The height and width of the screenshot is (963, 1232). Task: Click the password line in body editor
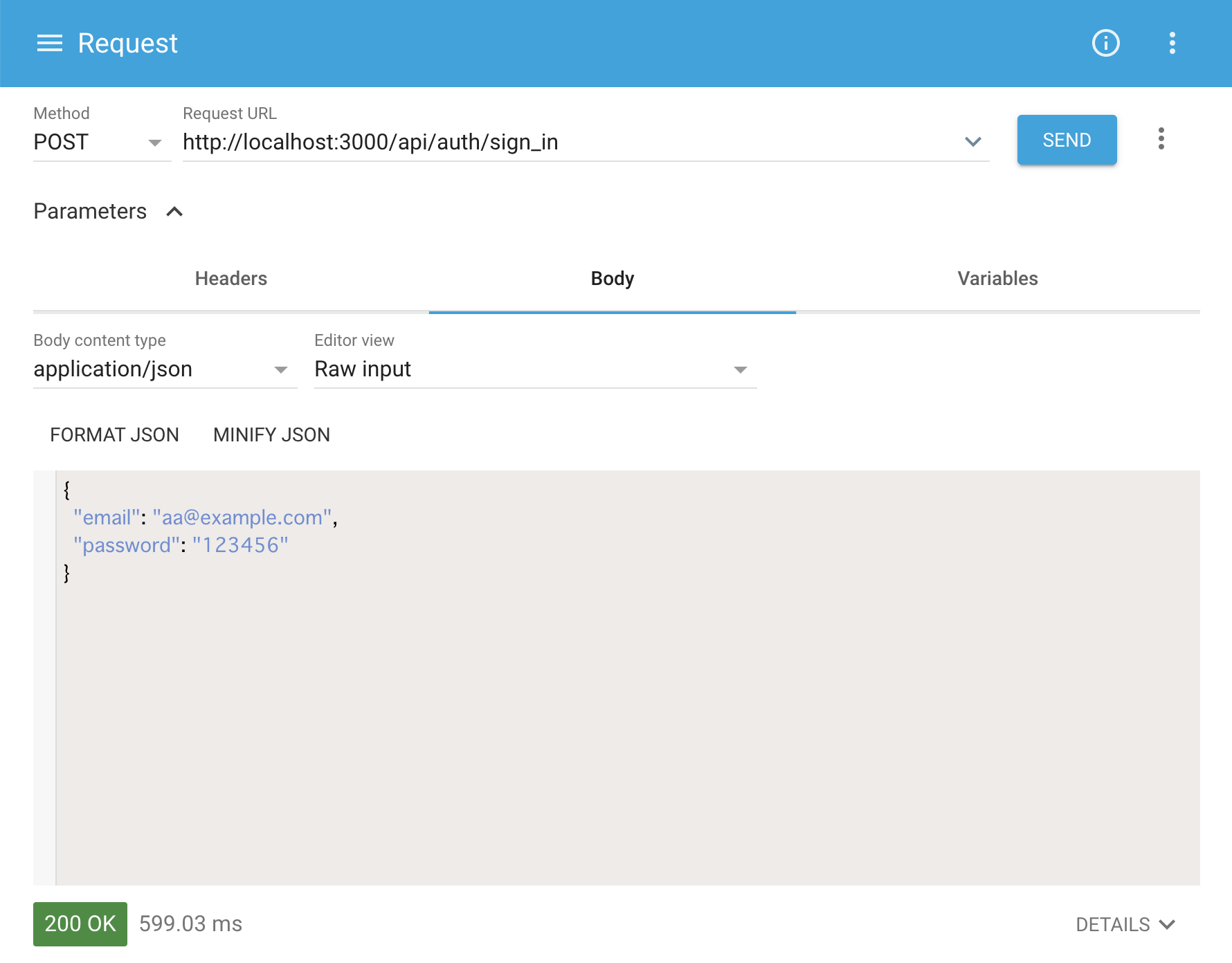181,546
